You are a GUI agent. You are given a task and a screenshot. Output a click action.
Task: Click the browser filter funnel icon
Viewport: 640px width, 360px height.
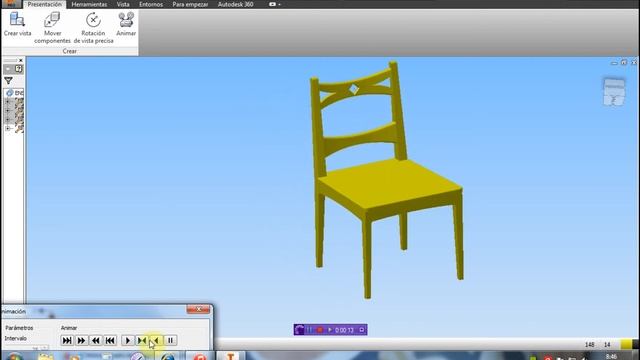click(x=8, y=80)
